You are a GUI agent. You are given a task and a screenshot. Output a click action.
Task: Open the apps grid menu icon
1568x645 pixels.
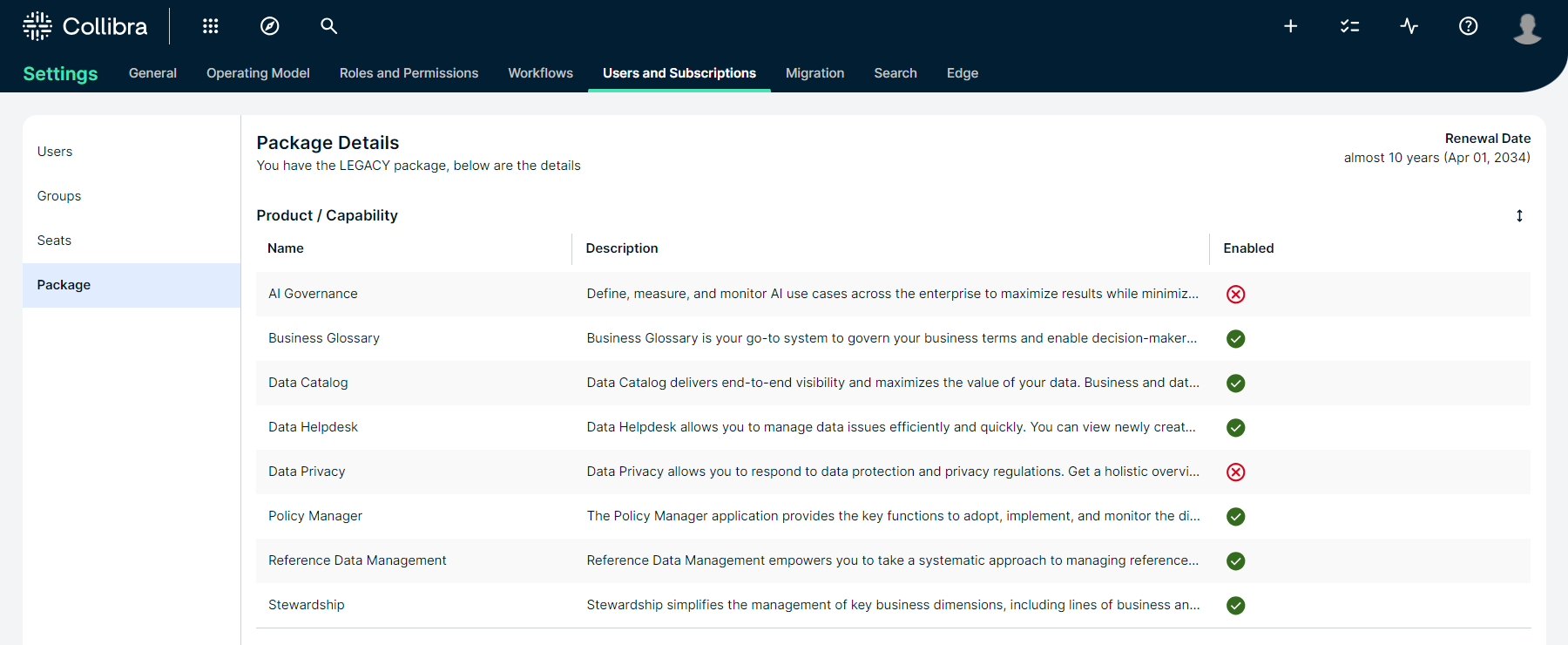pos(210,26)
